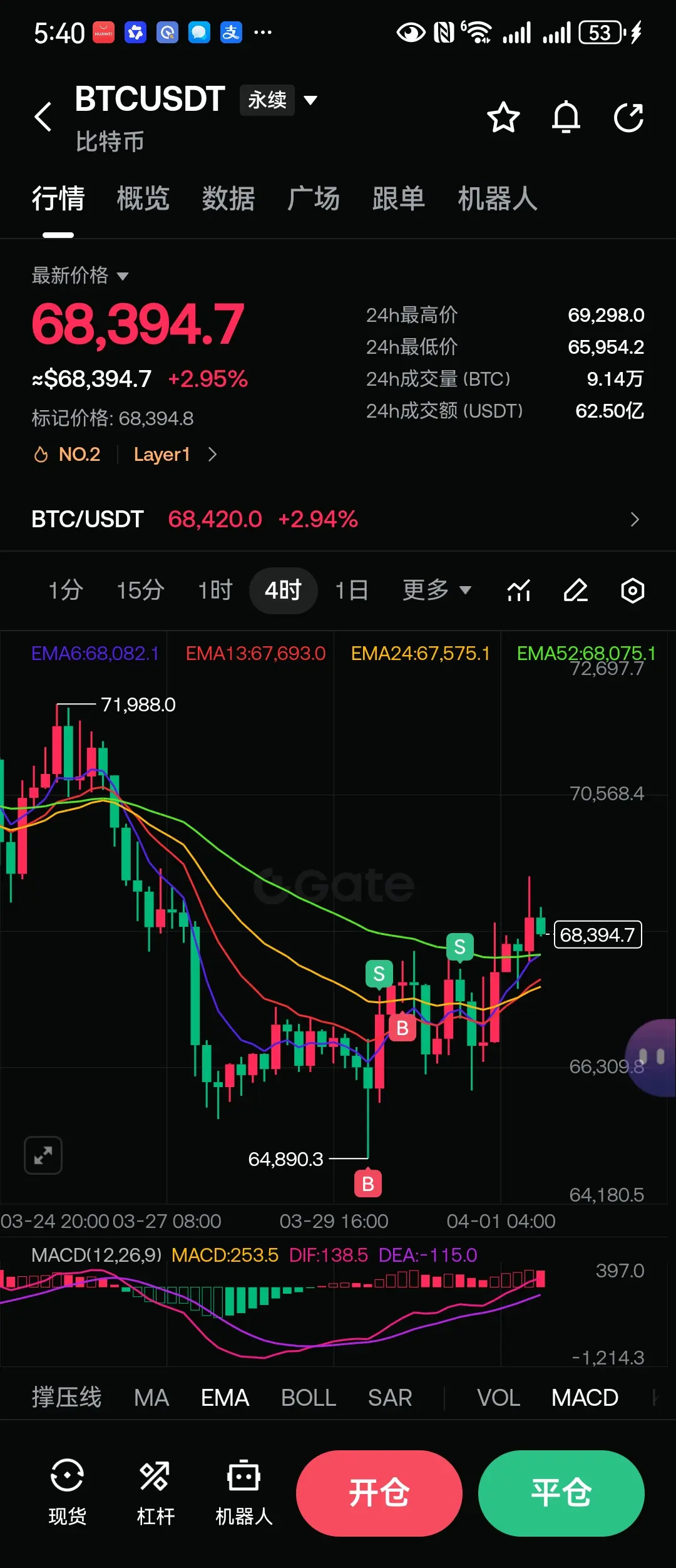Expand 更多 timeframe options
Viewport: 676px width, 1568px height.
[x=437, y=589]
